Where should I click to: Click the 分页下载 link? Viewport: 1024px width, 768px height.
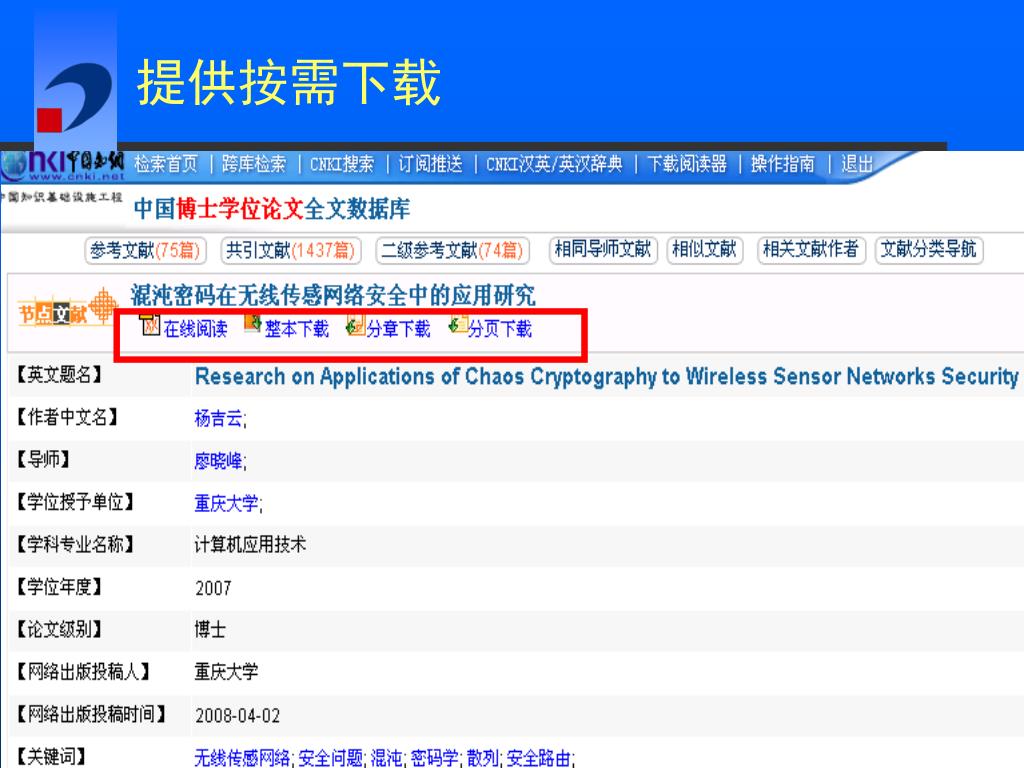click(500, 328)
